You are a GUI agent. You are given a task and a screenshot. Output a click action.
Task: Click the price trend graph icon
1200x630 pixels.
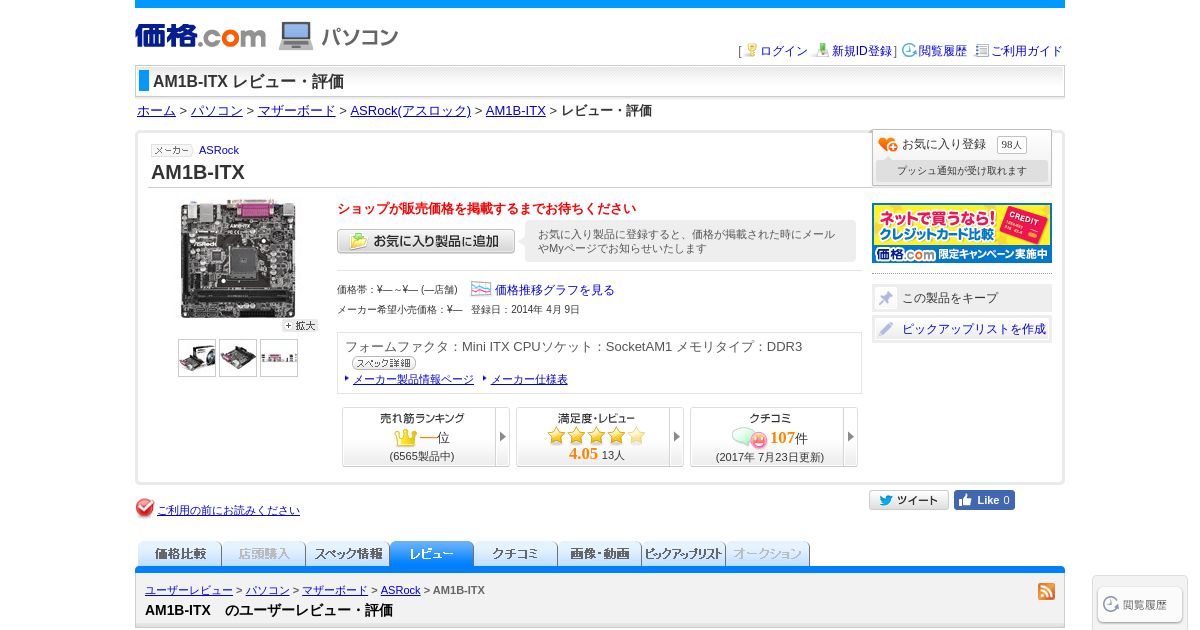(x=481, y=289)
